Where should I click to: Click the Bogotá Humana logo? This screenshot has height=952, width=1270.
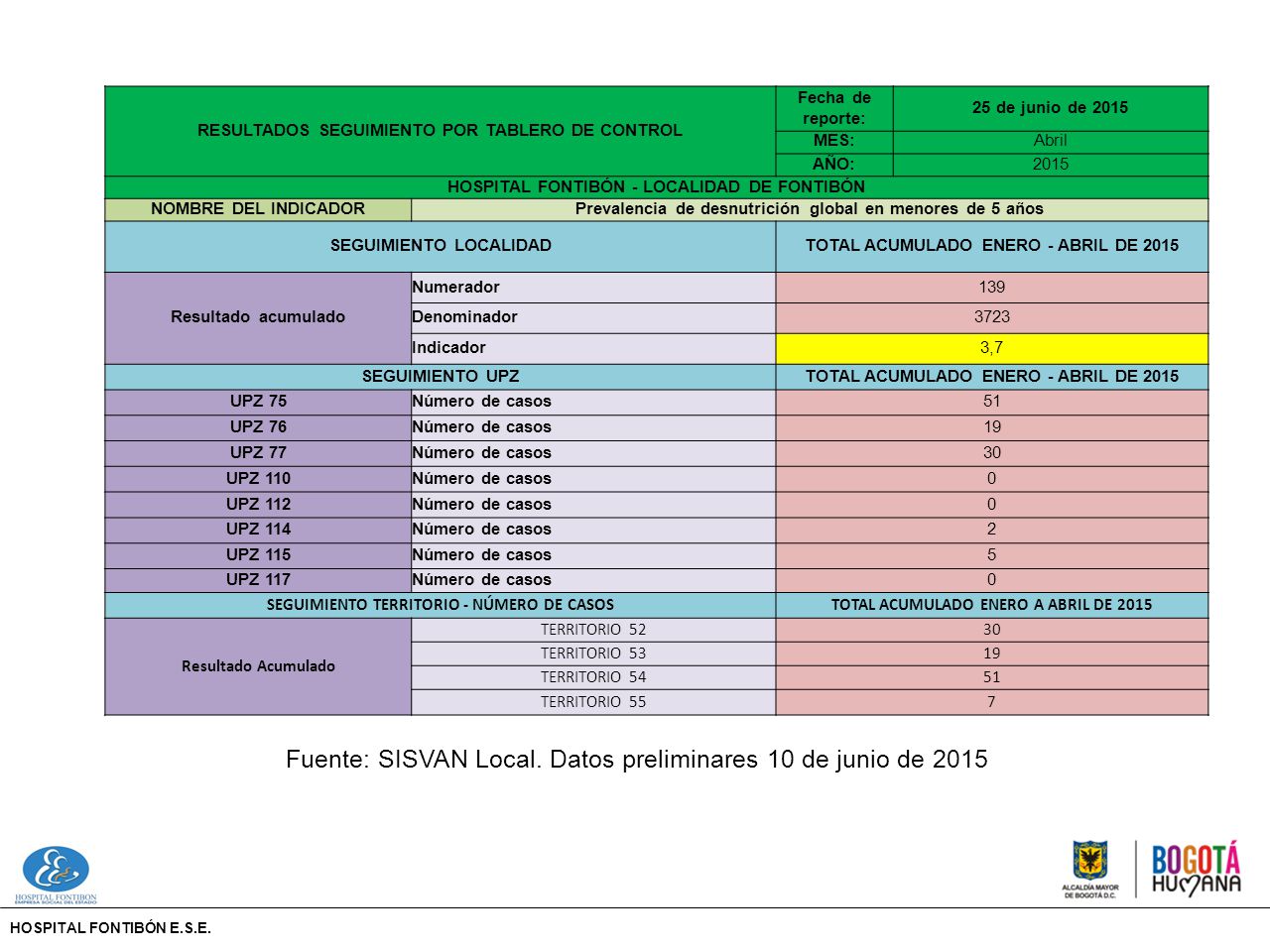(1196, 869)
